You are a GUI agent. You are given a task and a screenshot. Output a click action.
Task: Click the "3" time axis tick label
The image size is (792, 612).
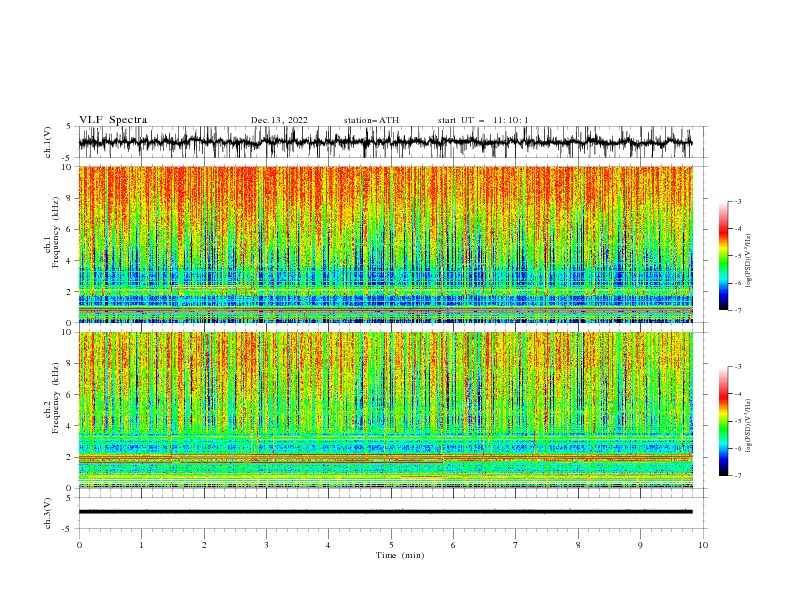(x=266, y=545)
